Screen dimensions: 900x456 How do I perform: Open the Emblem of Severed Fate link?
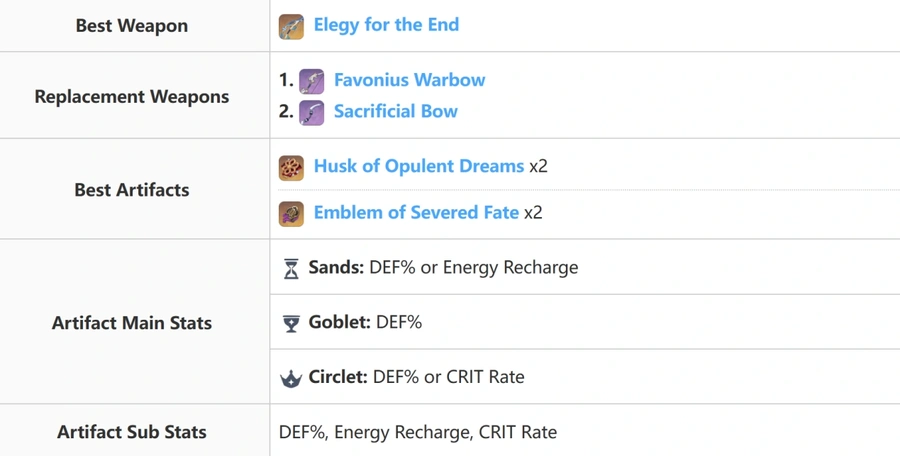coord(416,212)
